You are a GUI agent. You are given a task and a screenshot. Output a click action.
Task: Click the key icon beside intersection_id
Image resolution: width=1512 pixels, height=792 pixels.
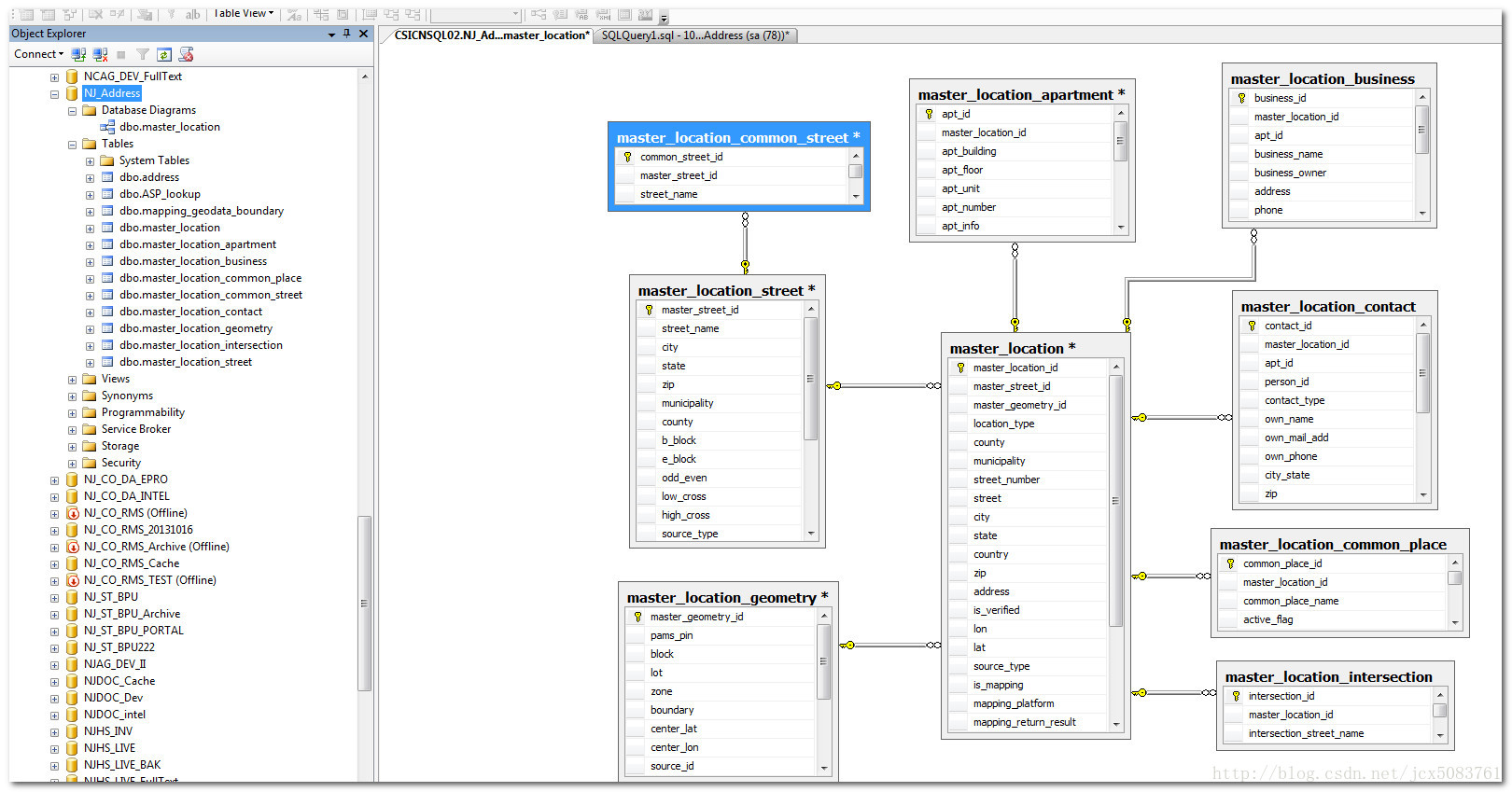point(1236,696)
